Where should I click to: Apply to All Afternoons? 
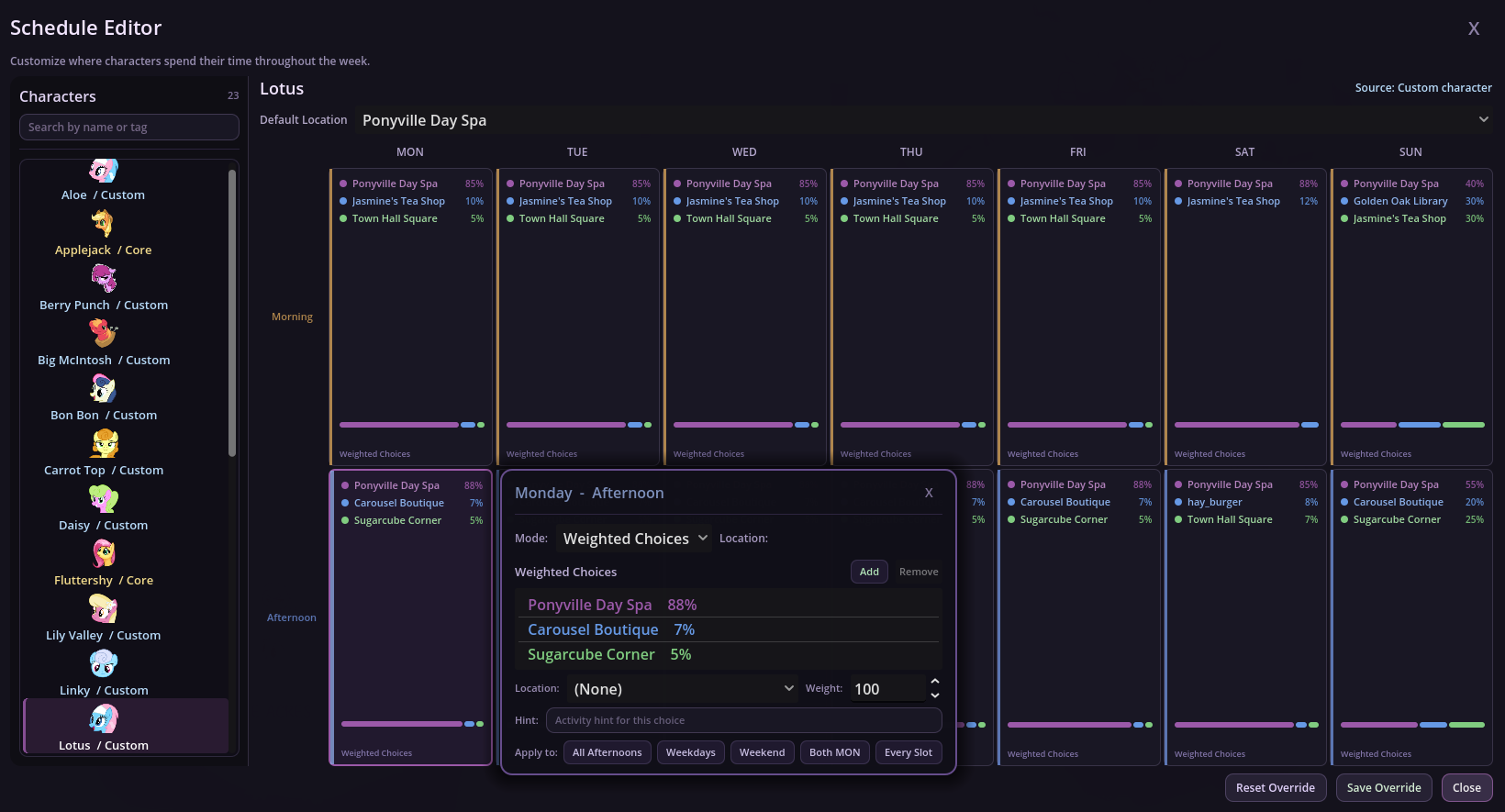608,752
